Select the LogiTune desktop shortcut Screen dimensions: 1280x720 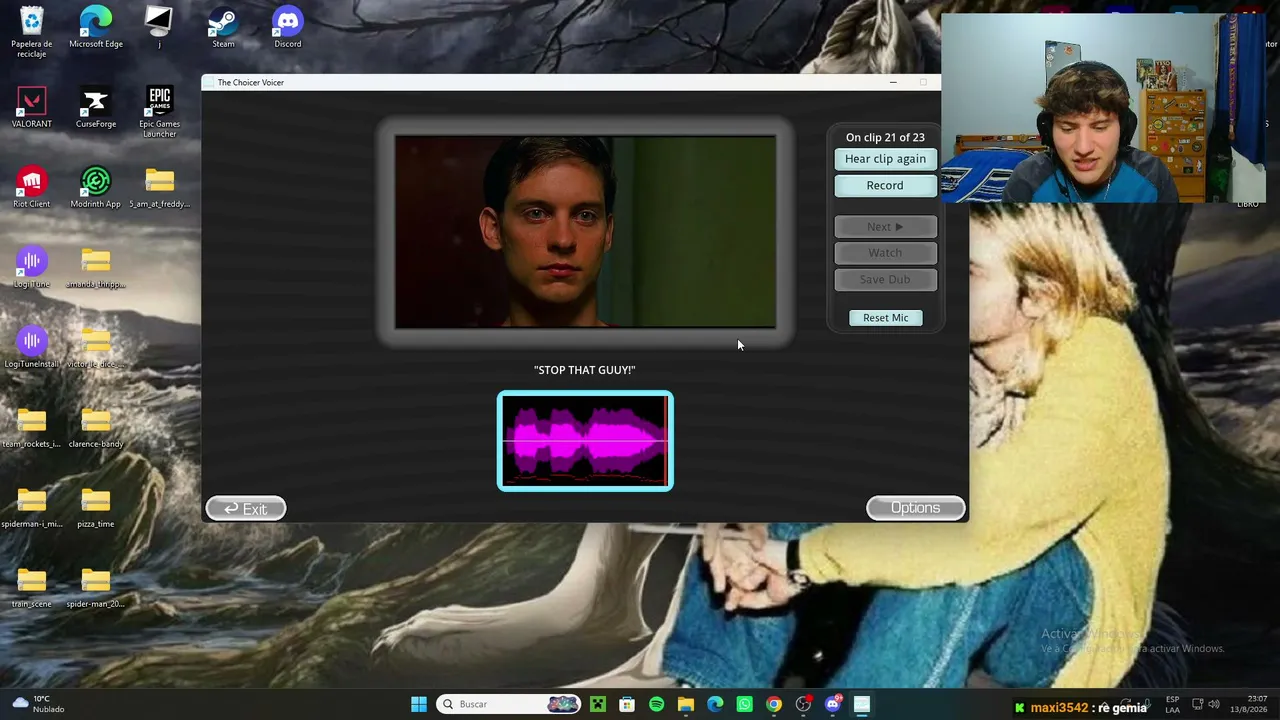coord(32,267)
